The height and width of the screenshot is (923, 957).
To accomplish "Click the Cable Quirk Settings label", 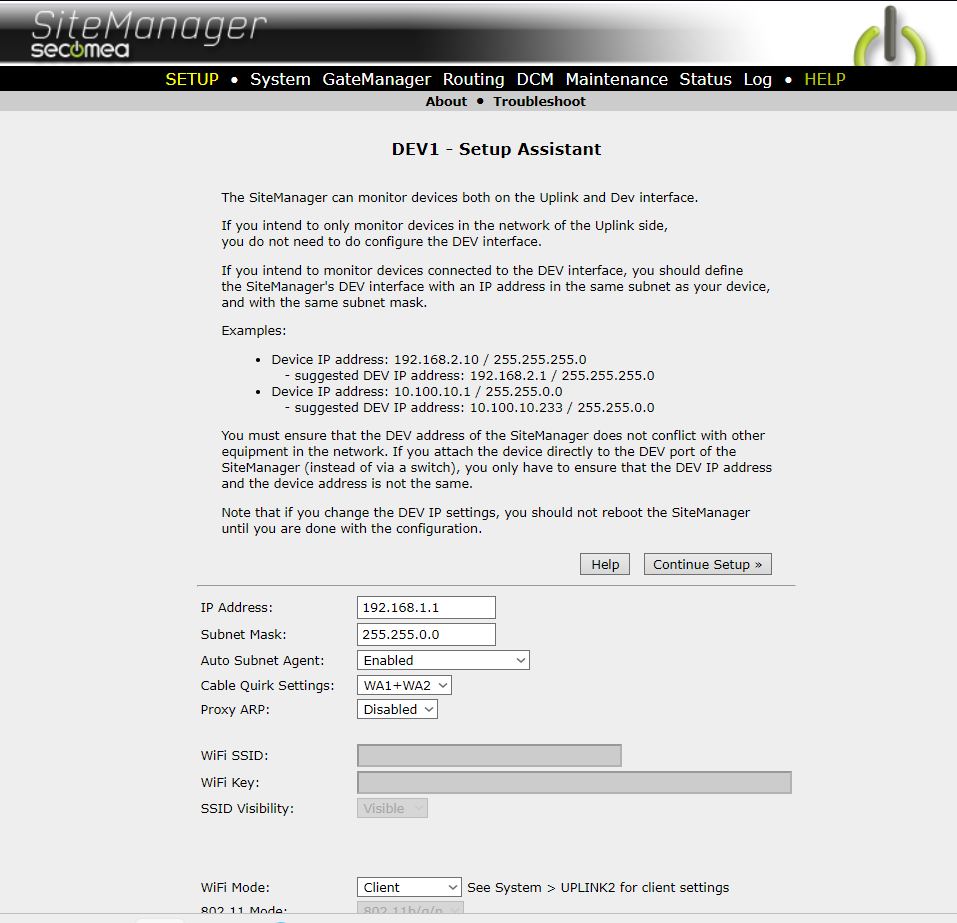I will click(267, 686).
